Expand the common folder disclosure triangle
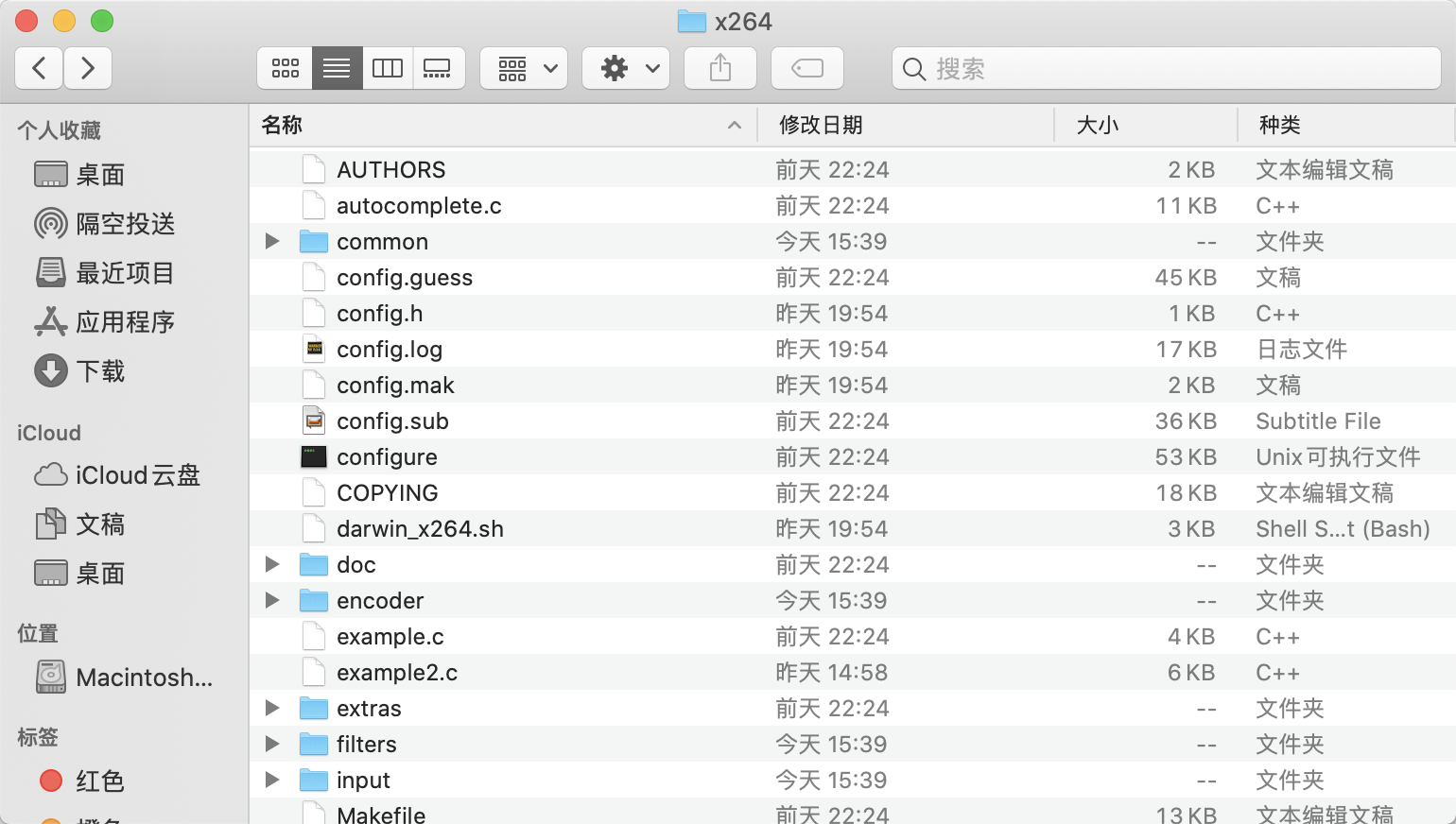This screenshot has width=1456, height=824. 272,241
